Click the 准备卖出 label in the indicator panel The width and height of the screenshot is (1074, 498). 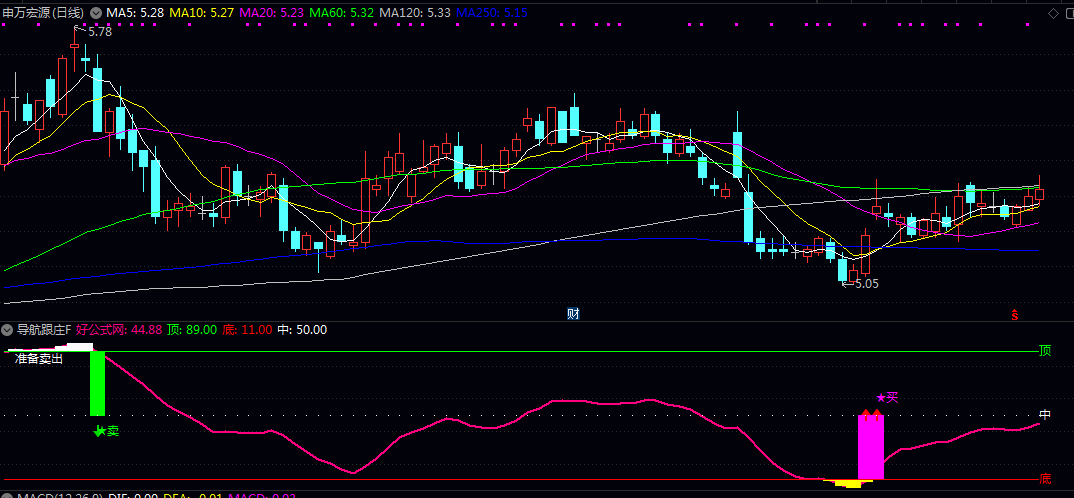pyautogui.click(x=39, y=358)
